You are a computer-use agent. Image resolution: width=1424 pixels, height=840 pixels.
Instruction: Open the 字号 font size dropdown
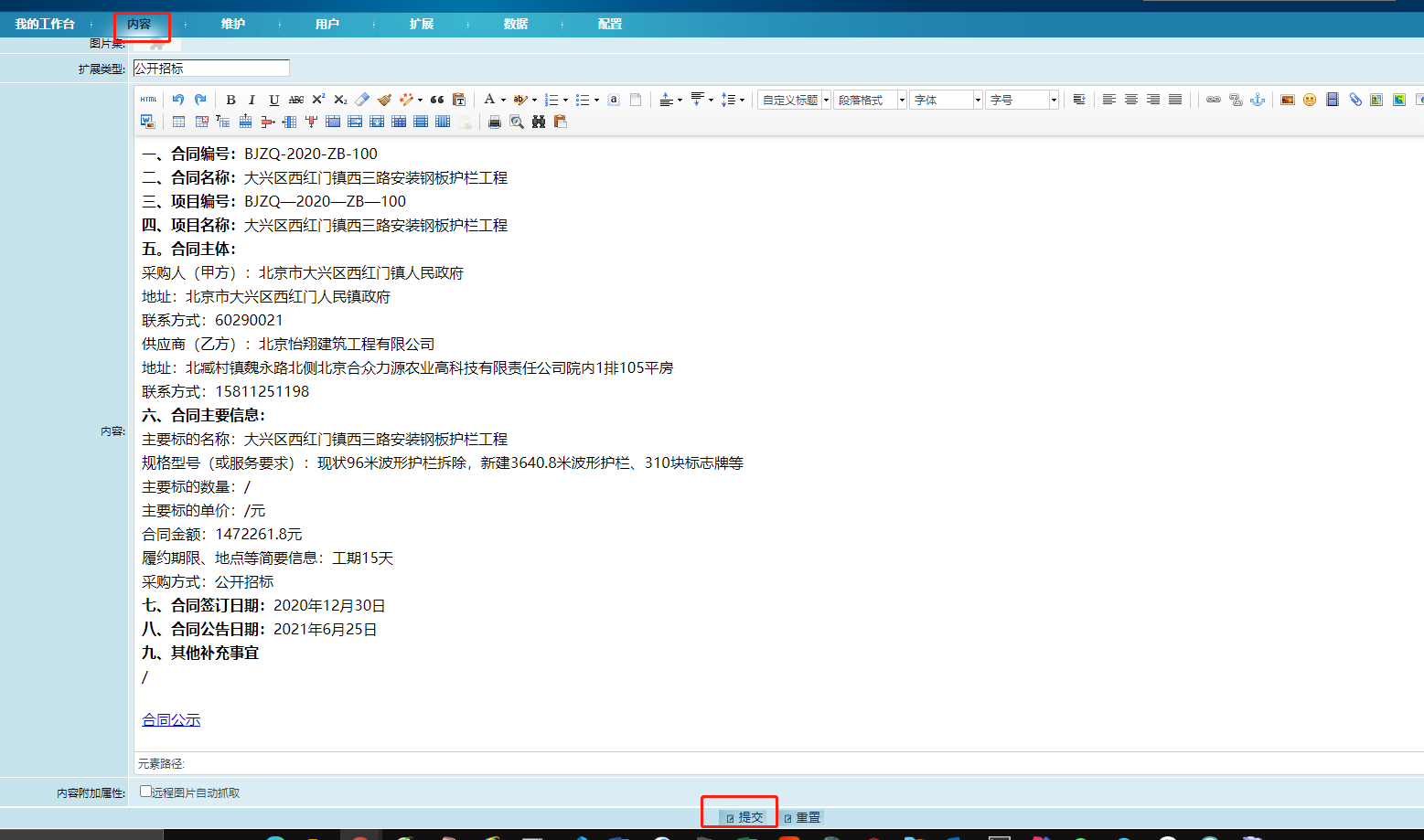tap(1022, 100)
